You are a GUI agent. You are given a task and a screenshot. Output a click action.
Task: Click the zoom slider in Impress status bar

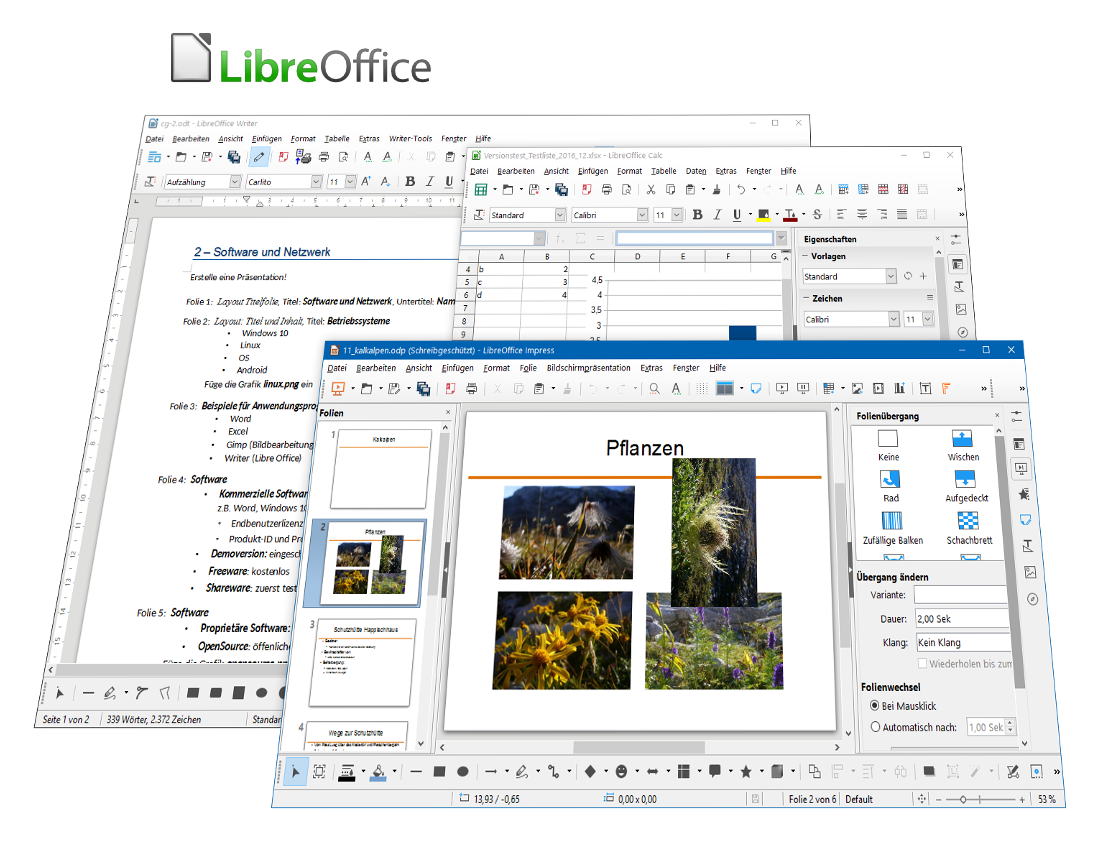click(x=979, y=799)
